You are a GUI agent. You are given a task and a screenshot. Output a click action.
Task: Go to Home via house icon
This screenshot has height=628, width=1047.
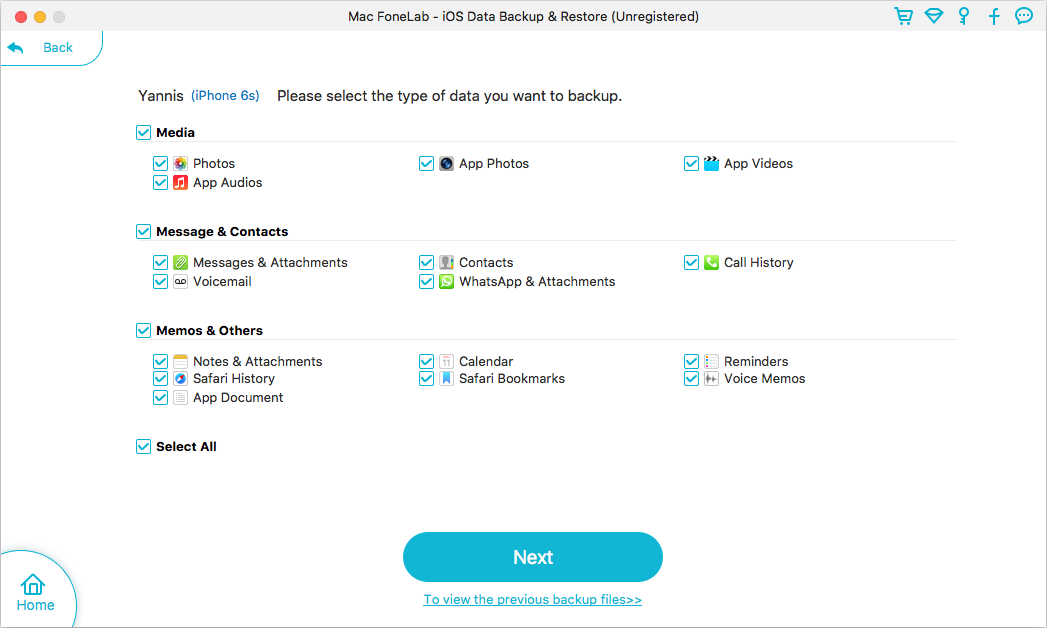pos(34,591)
